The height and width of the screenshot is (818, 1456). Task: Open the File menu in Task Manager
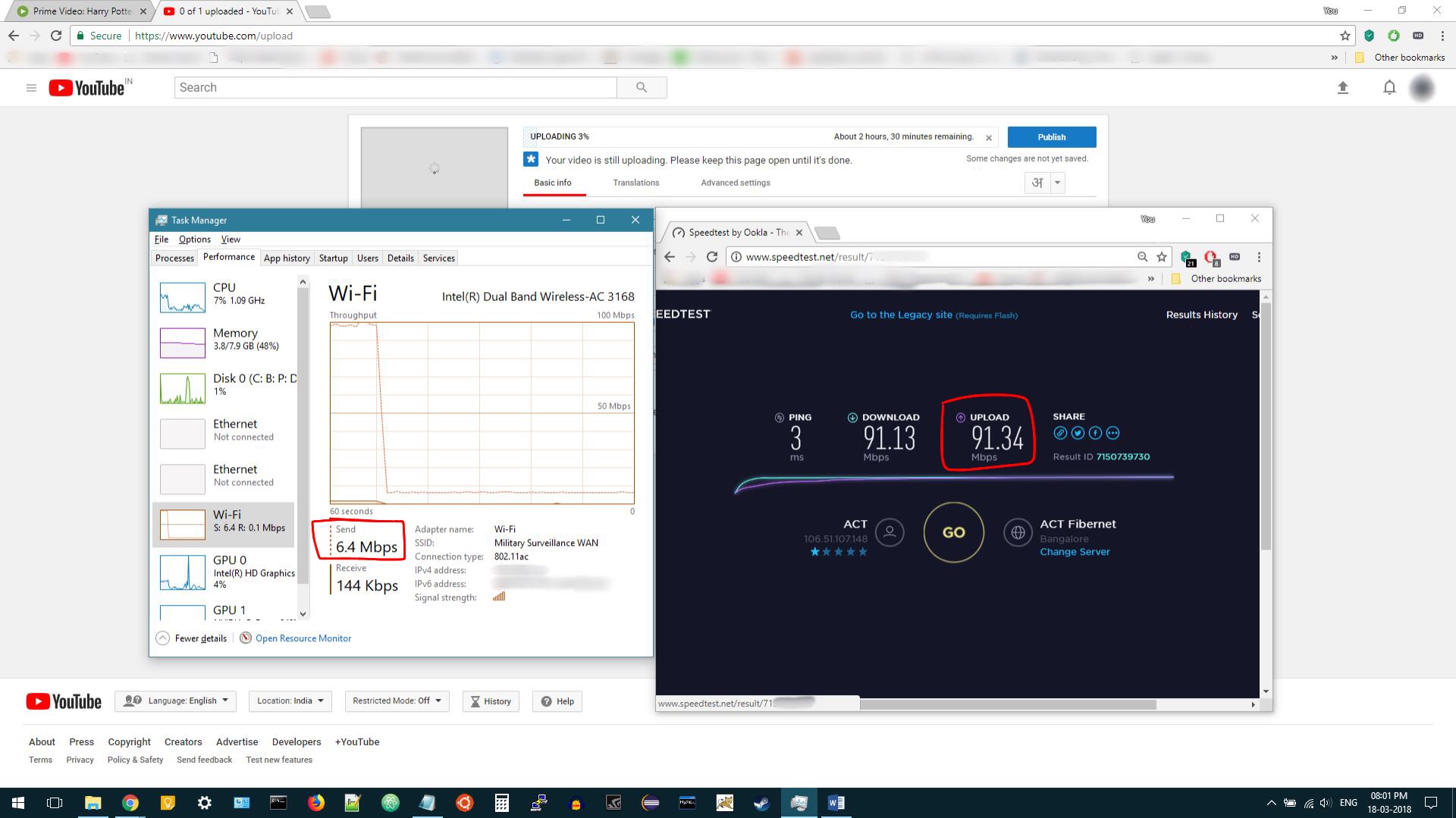point(162,240)
